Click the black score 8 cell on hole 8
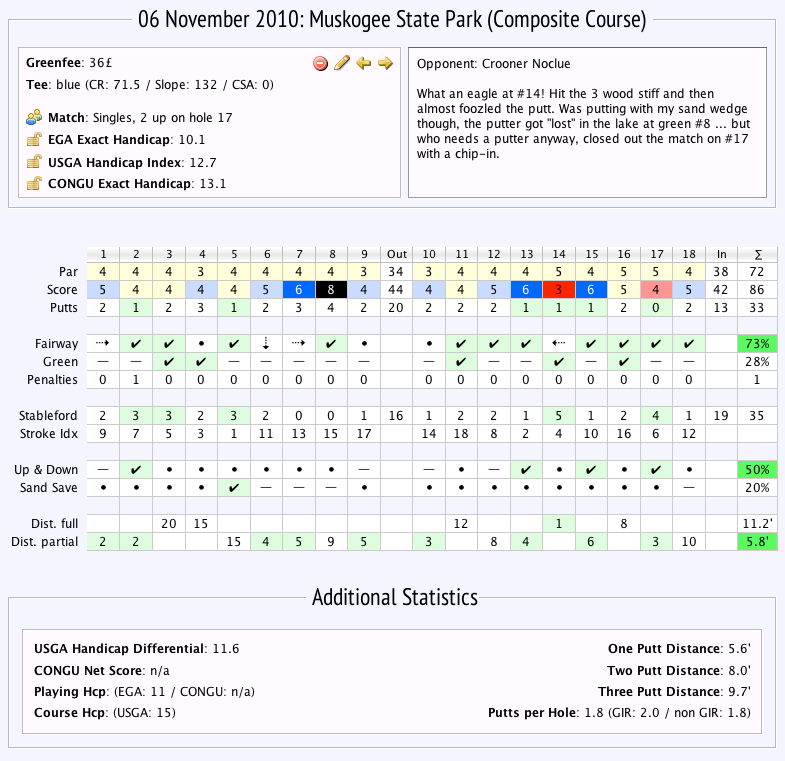This screenshot has width=785, height=761. (331, 289)
